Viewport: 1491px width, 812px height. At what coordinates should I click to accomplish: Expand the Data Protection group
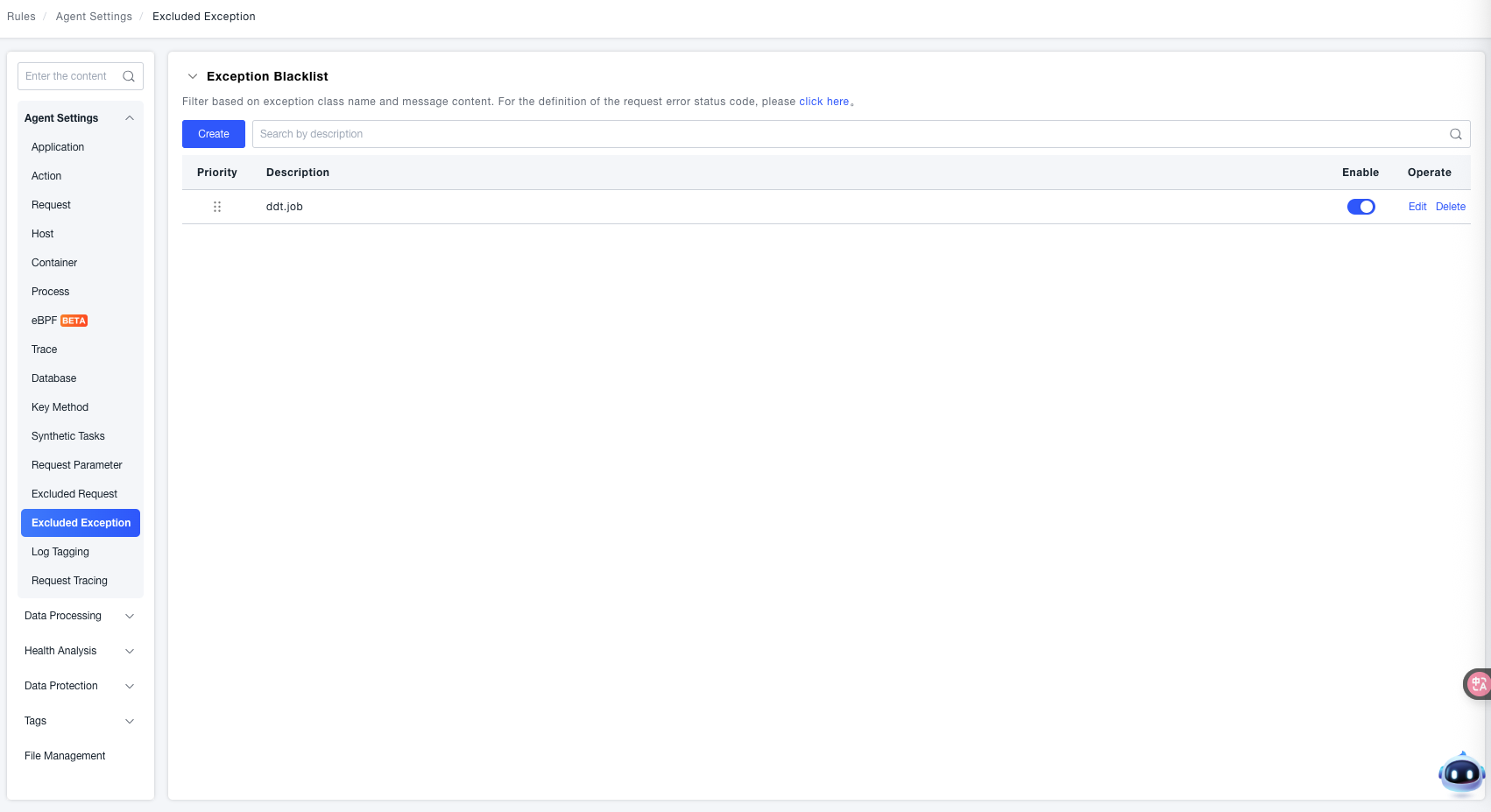[130, 686]
